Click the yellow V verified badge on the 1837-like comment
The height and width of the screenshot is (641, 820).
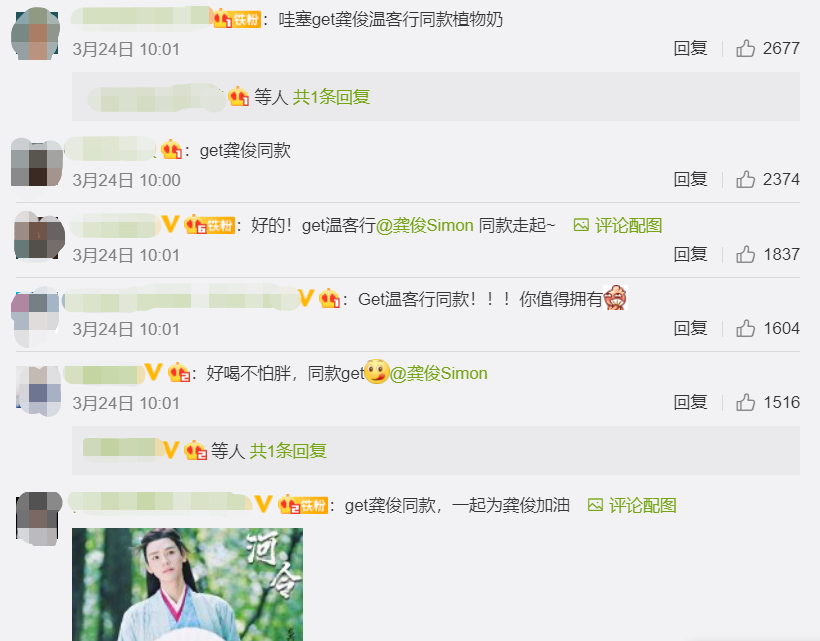[170, 224]
